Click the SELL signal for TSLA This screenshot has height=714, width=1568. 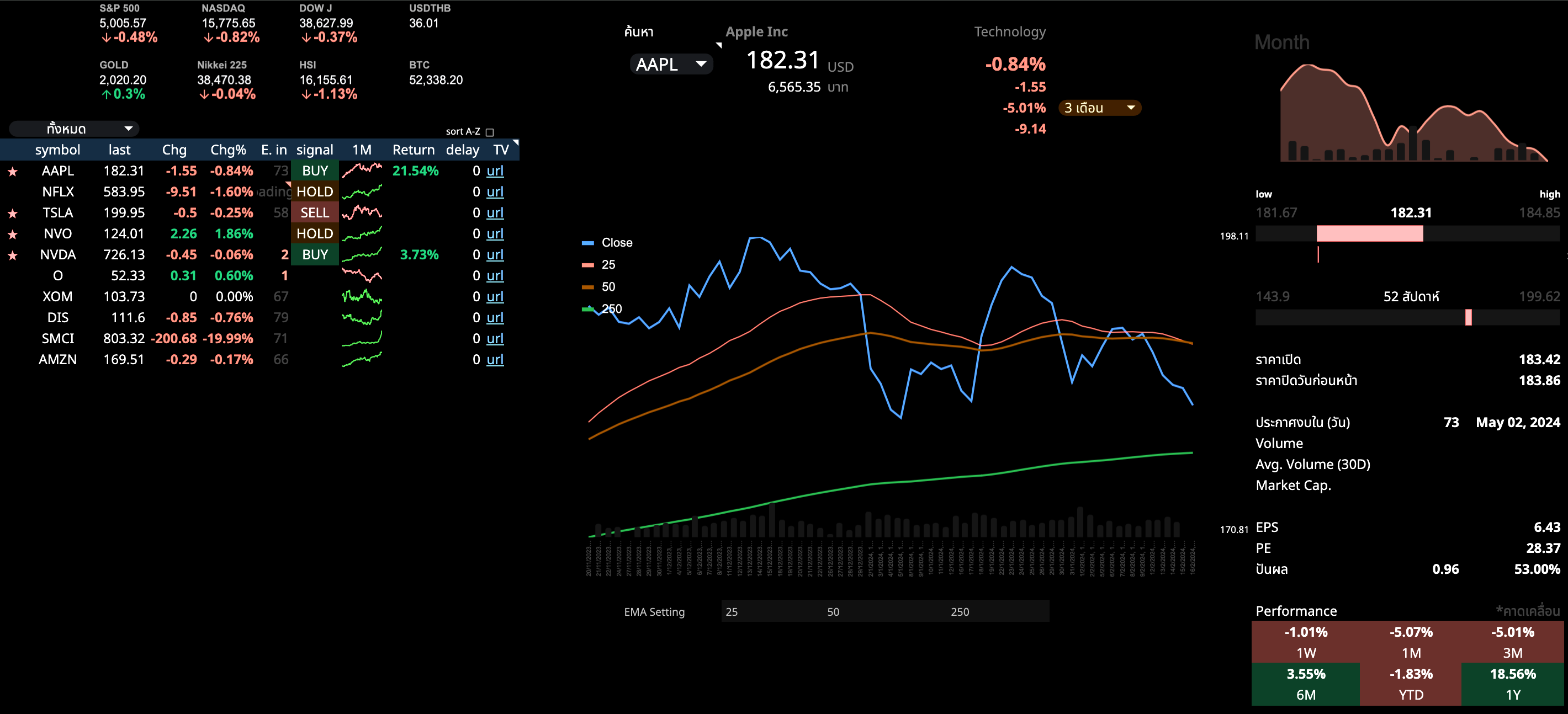click(315, 213)
